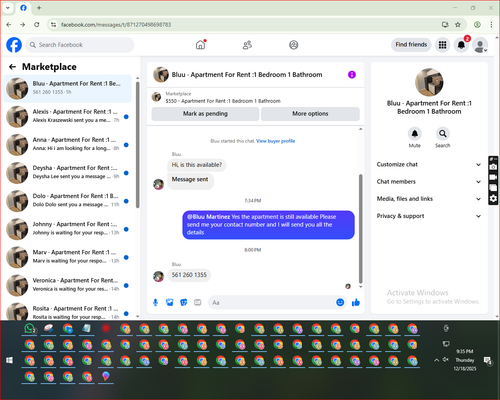Viewport: 500px width, 400px height.
Task: Search in conversation using magnifier icon
Action: [x=443, y=134]
